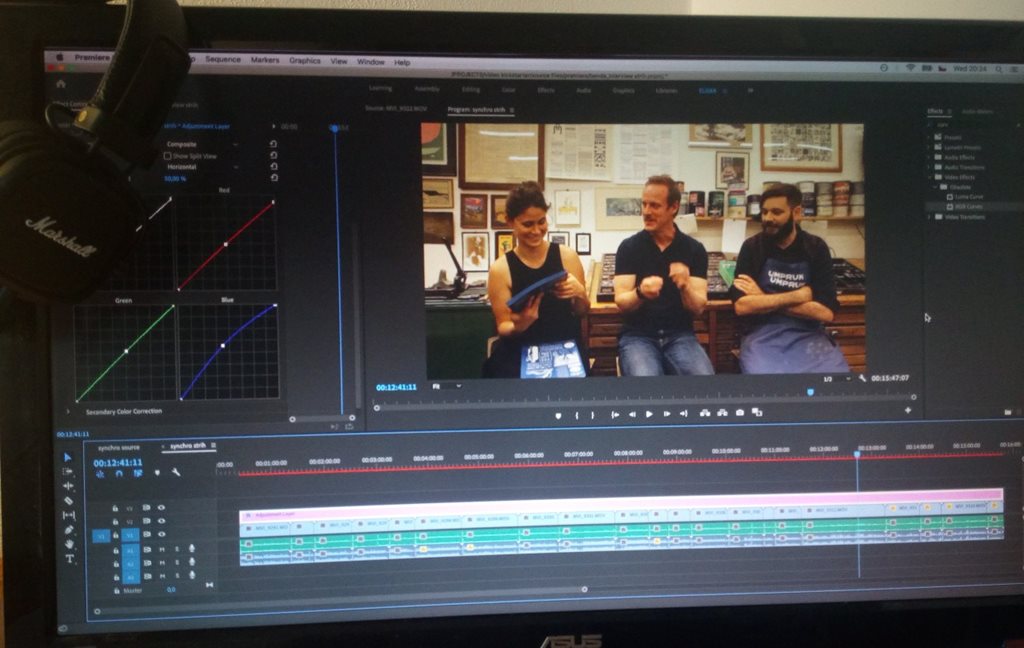The image size is (1024, 648).
Task: Toggle lock on V3 track
Action: click(x=115, y=508)
